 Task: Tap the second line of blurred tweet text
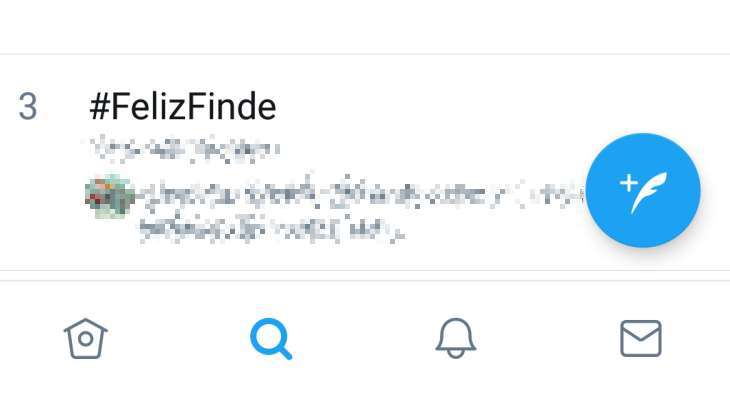[x=271, y=229]
